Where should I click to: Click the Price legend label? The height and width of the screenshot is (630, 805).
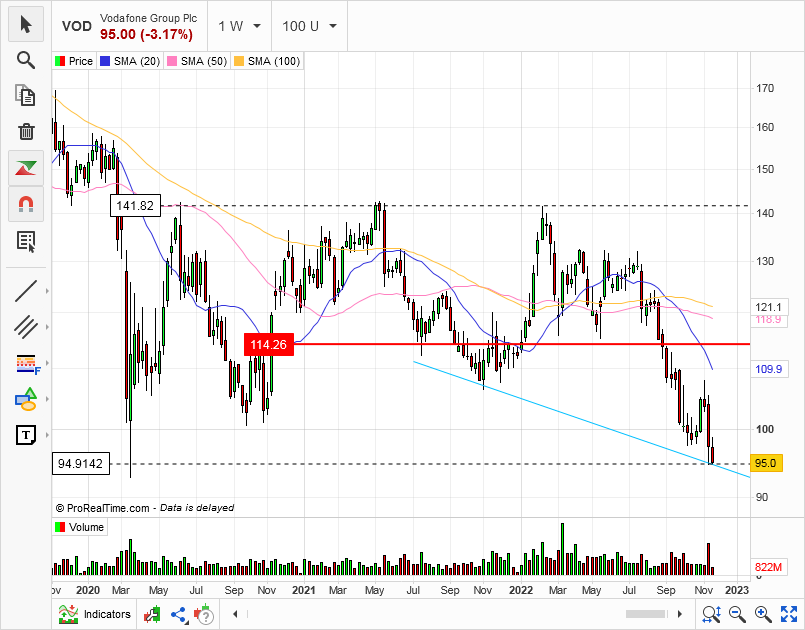click(x=81, y=61)
